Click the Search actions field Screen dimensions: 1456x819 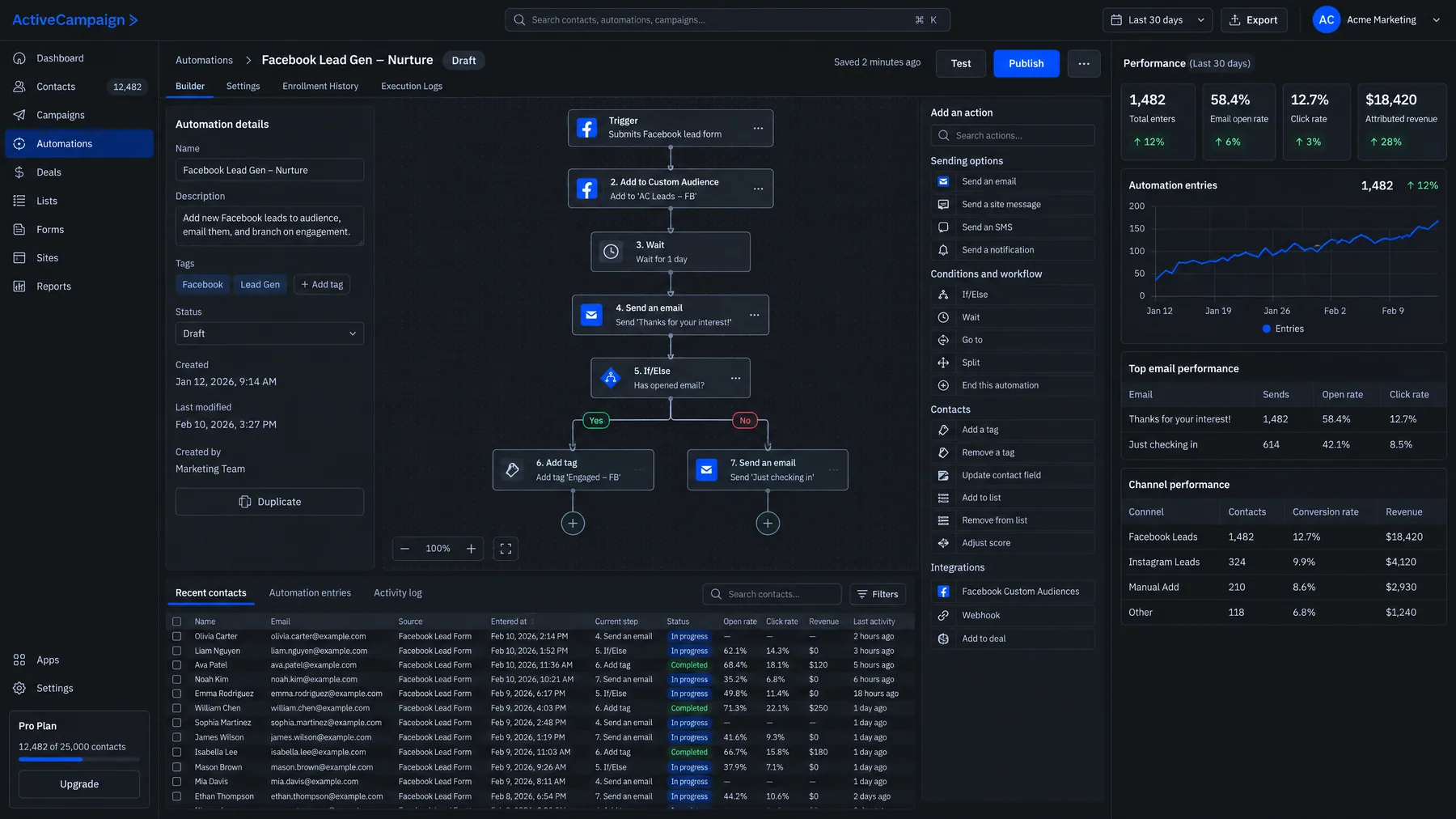(x=1013, y=135)
